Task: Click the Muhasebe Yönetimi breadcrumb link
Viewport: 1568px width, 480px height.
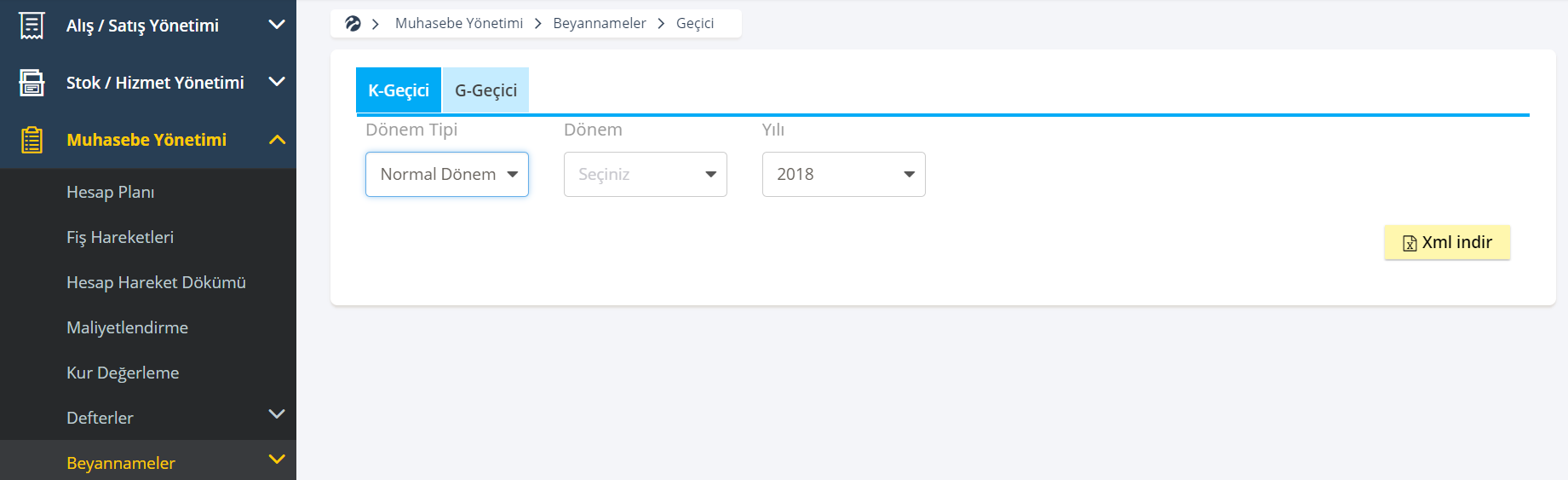Action: 459,23
